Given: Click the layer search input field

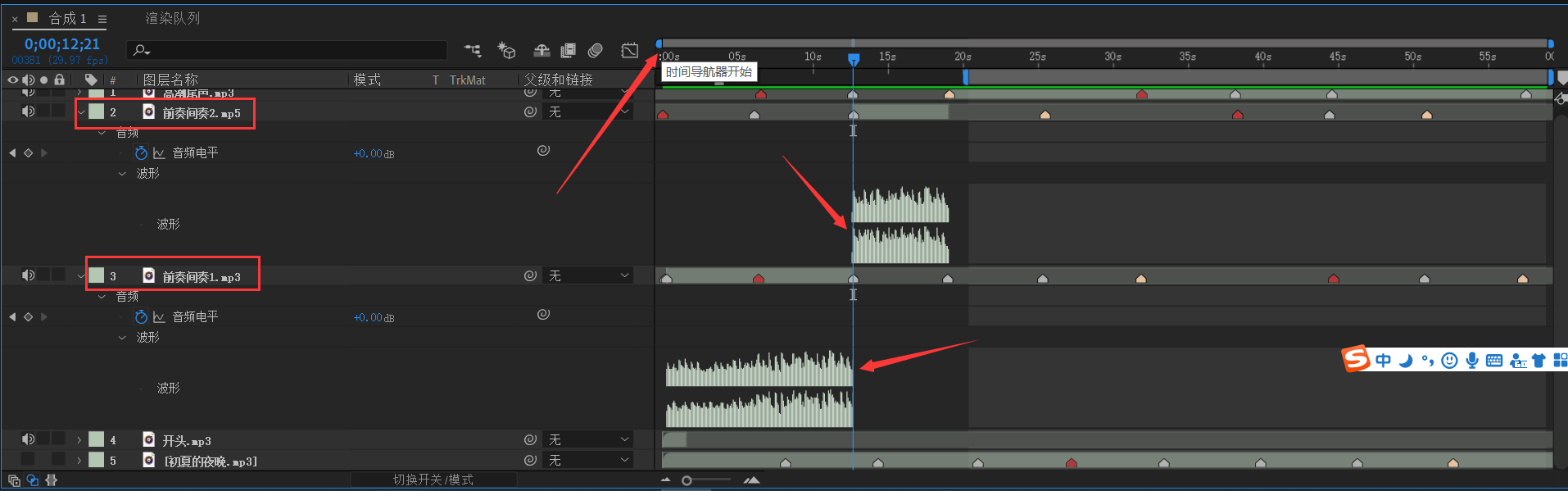Looking at the screenshot, I should tap(287, 50).
